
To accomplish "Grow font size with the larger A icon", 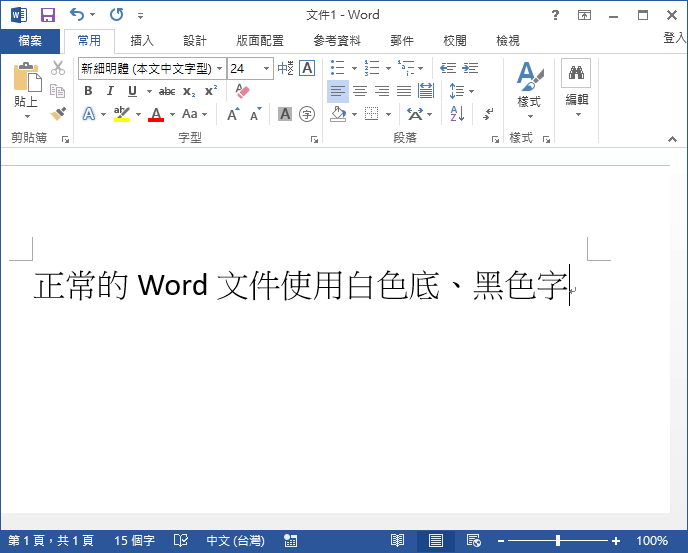I will 233,114.
